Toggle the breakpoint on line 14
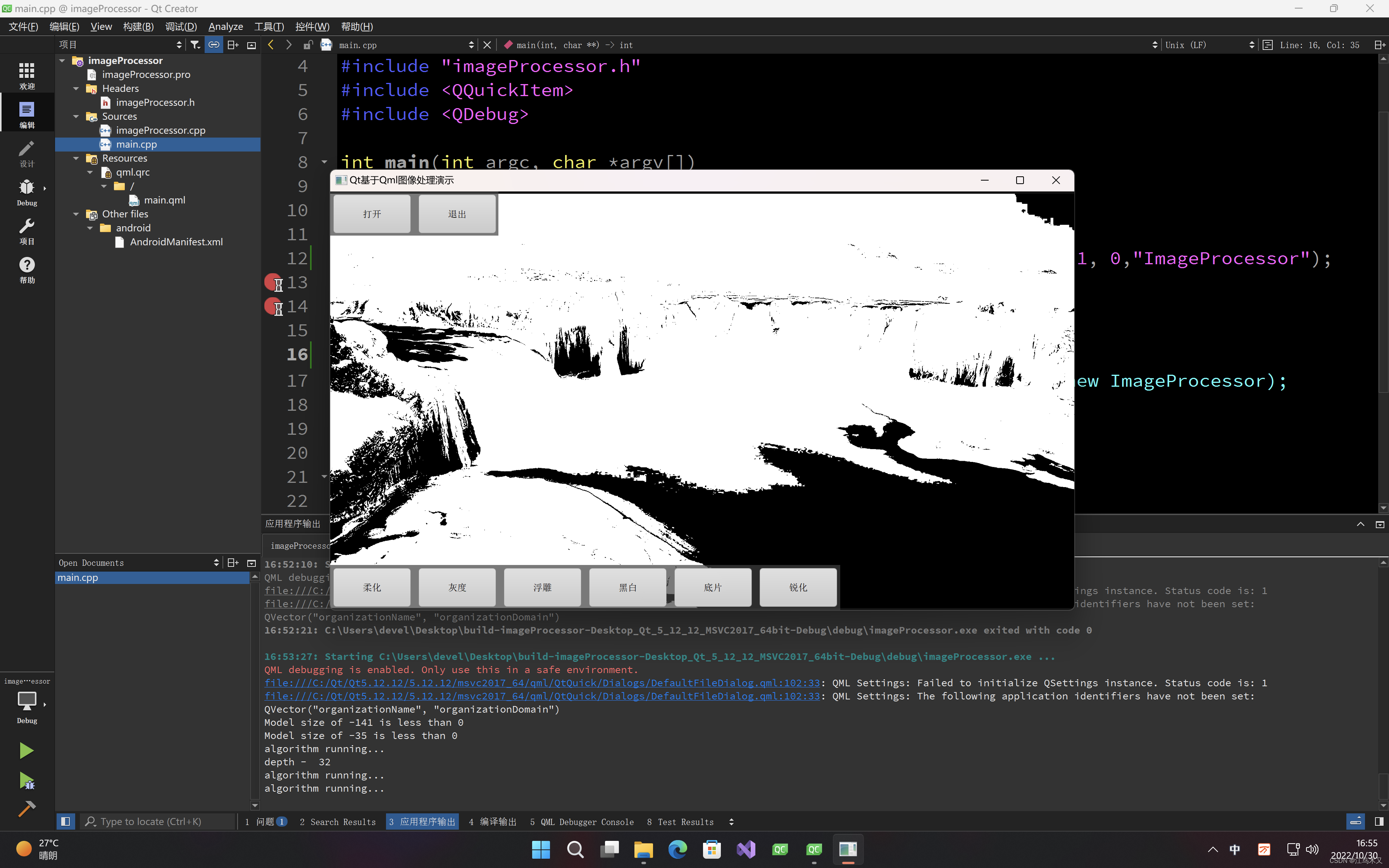This screenshot has width=1389, height=868. tap(272, 306)
